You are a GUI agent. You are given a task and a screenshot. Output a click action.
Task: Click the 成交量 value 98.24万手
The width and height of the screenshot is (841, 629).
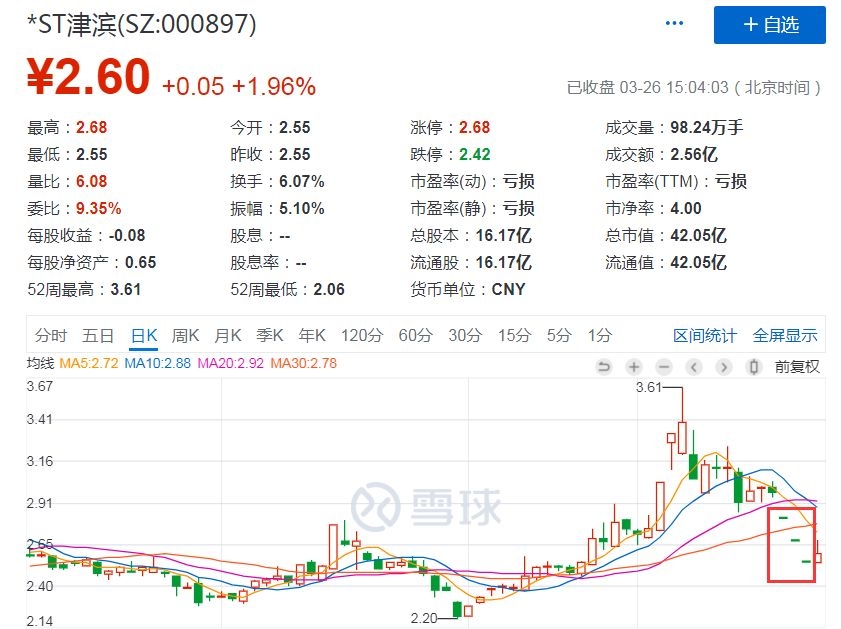point(706,128)
